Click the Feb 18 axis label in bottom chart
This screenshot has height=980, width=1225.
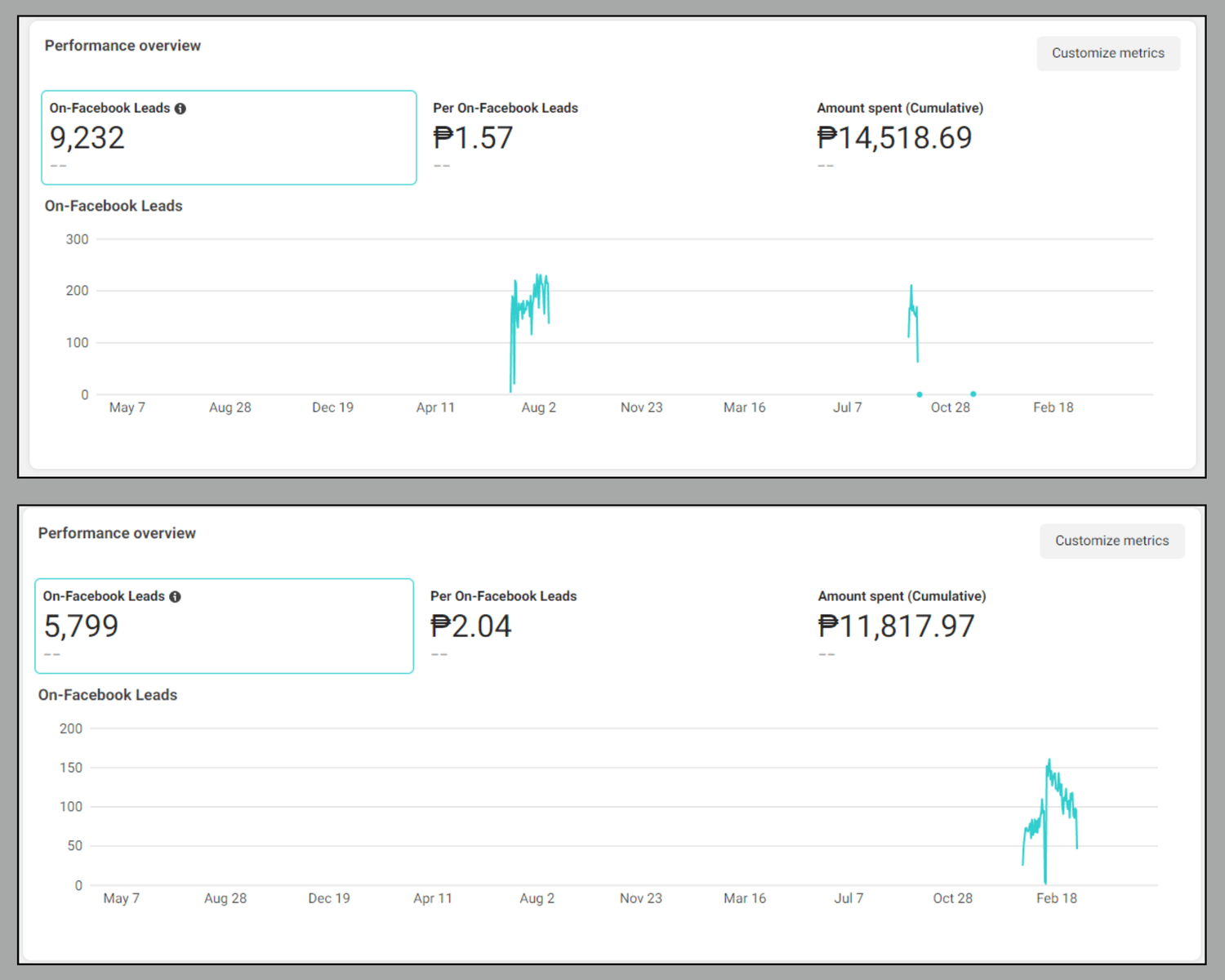(1057, 898)
